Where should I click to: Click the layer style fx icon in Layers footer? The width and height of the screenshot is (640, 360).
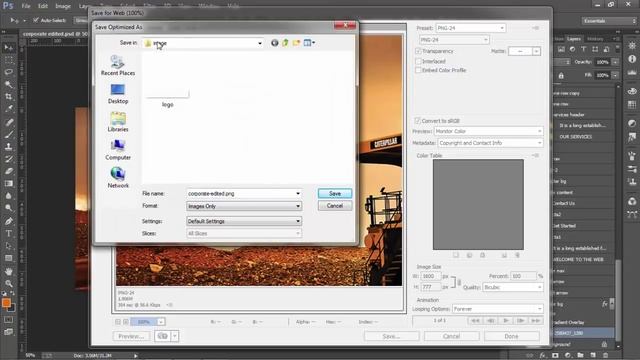542,355
